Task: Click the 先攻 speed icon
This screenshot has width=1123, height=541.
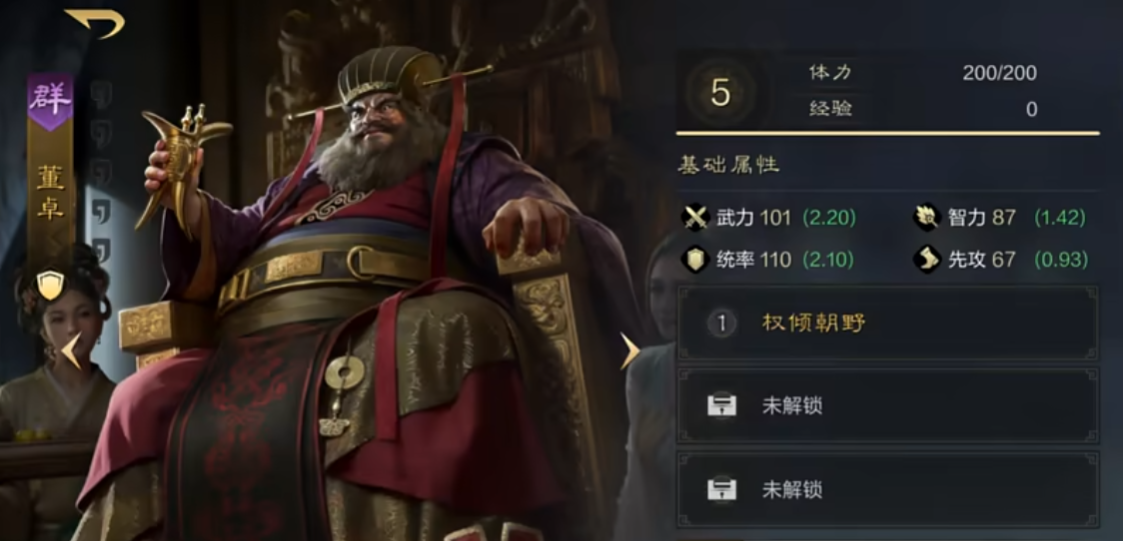Action: point(927,259)
